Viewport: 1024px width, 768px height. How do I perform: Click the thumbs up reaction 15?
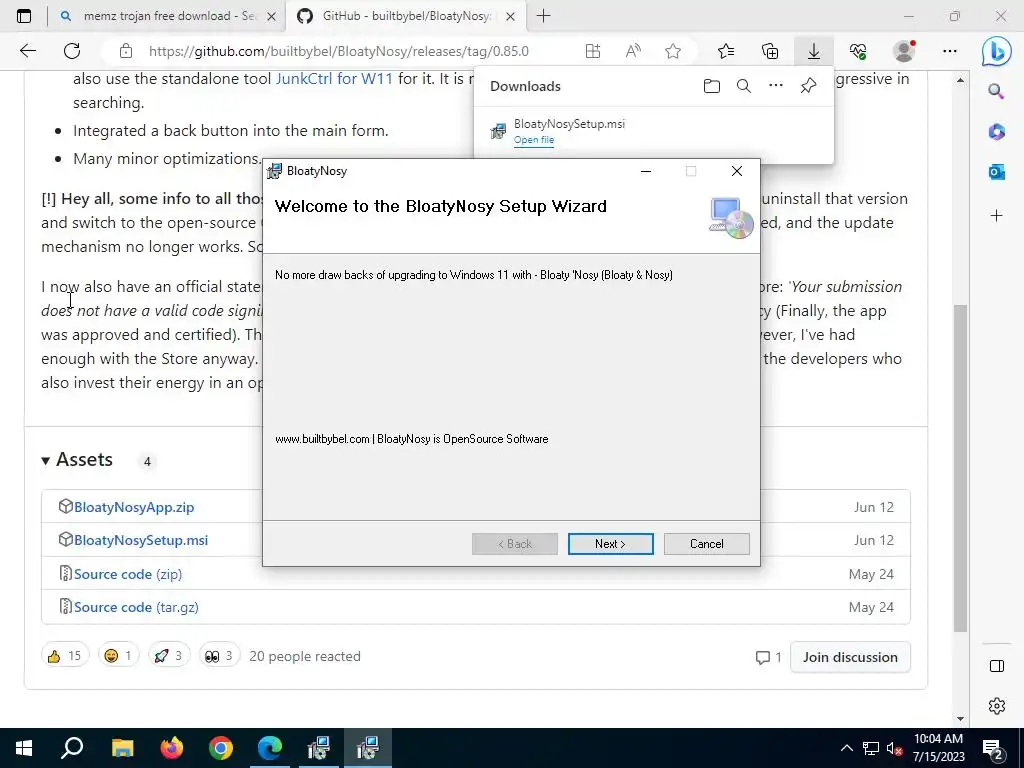click(65, 656)
